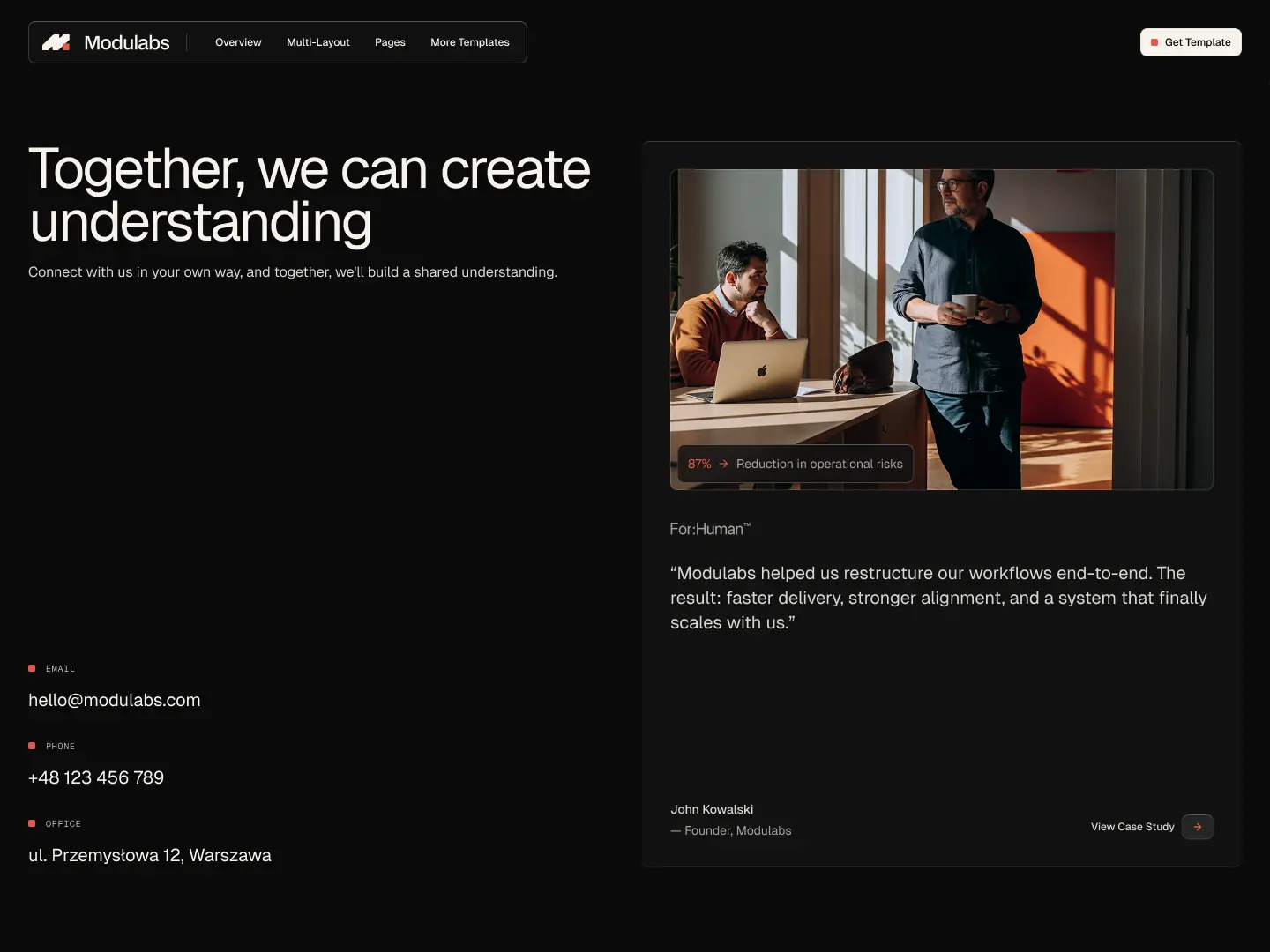Follow the View Case Study link

(1132, 827)
